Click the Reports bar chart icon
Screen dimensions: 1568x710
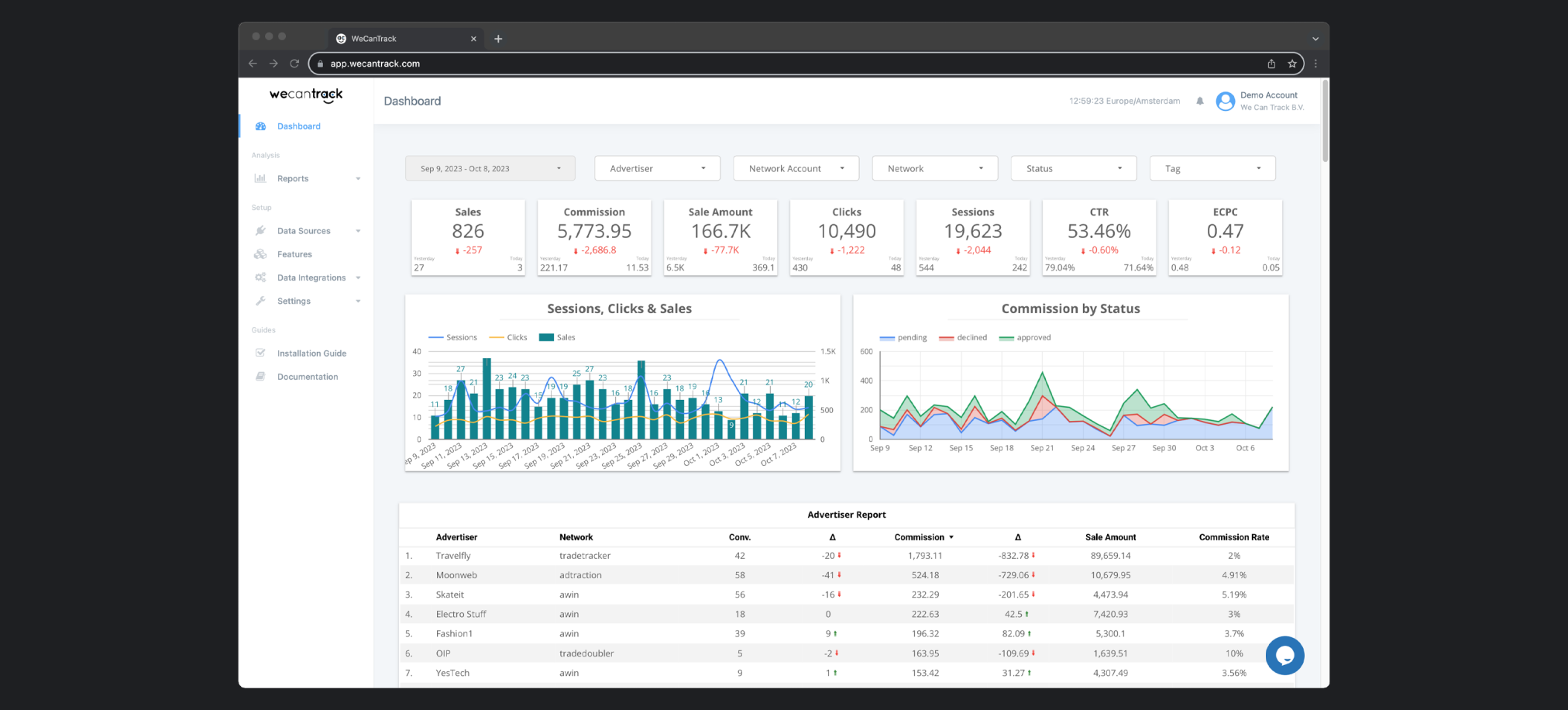[260, 178]
